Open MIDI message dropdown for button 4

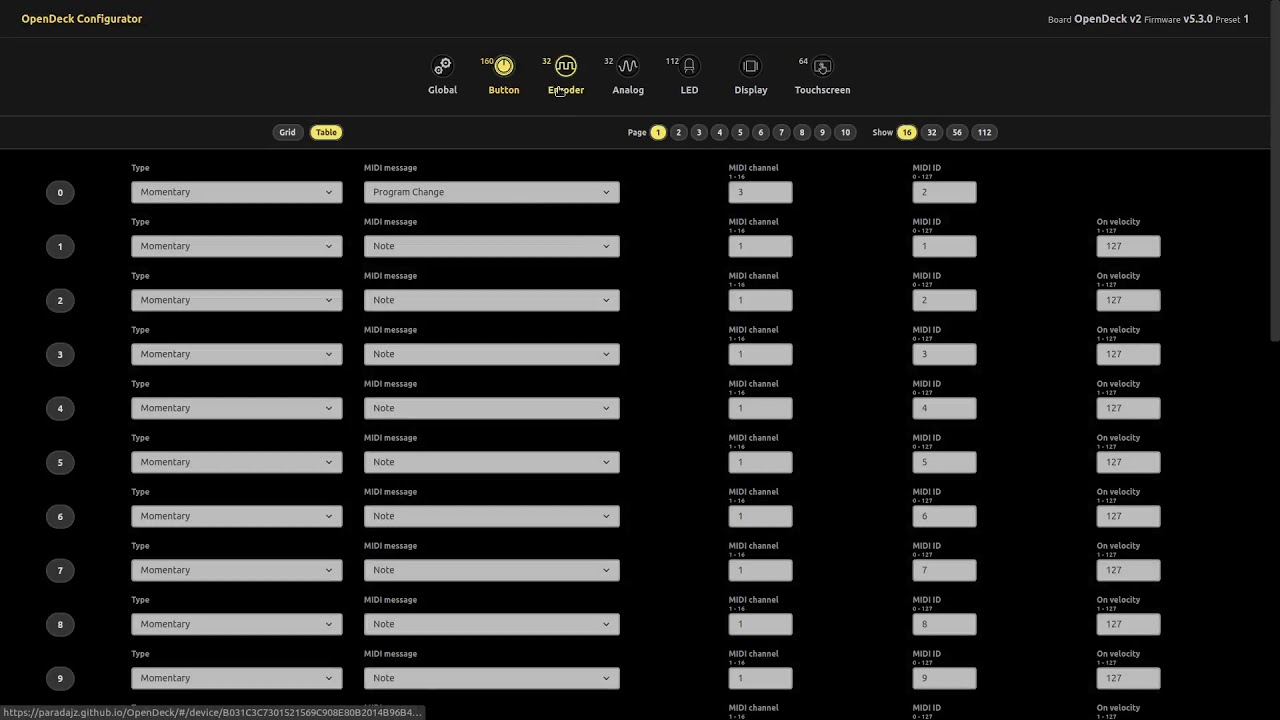pos(492,408)
